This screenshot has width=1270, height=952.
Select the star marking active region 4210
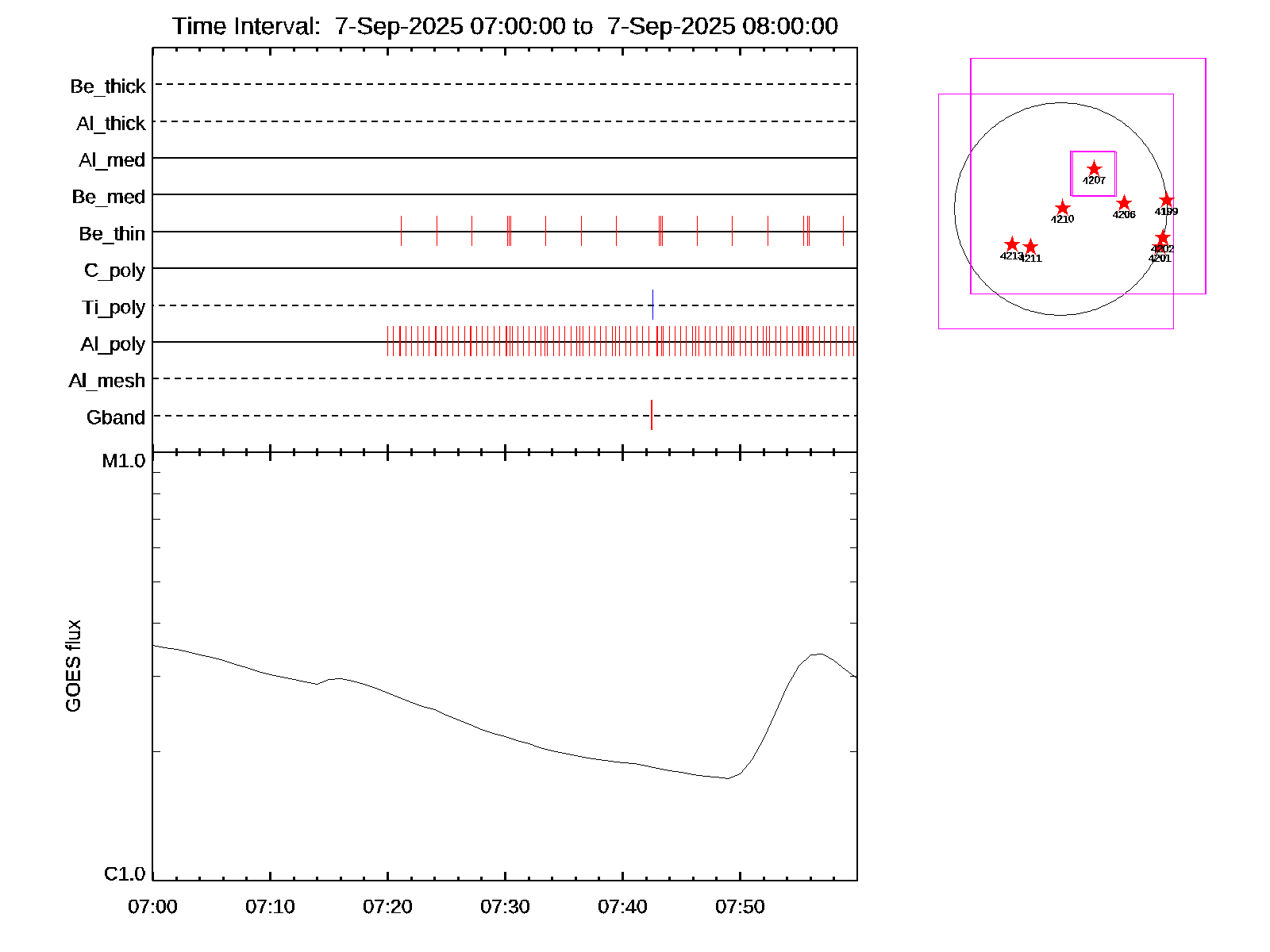pyautogui.click(x=1063, y=208)
